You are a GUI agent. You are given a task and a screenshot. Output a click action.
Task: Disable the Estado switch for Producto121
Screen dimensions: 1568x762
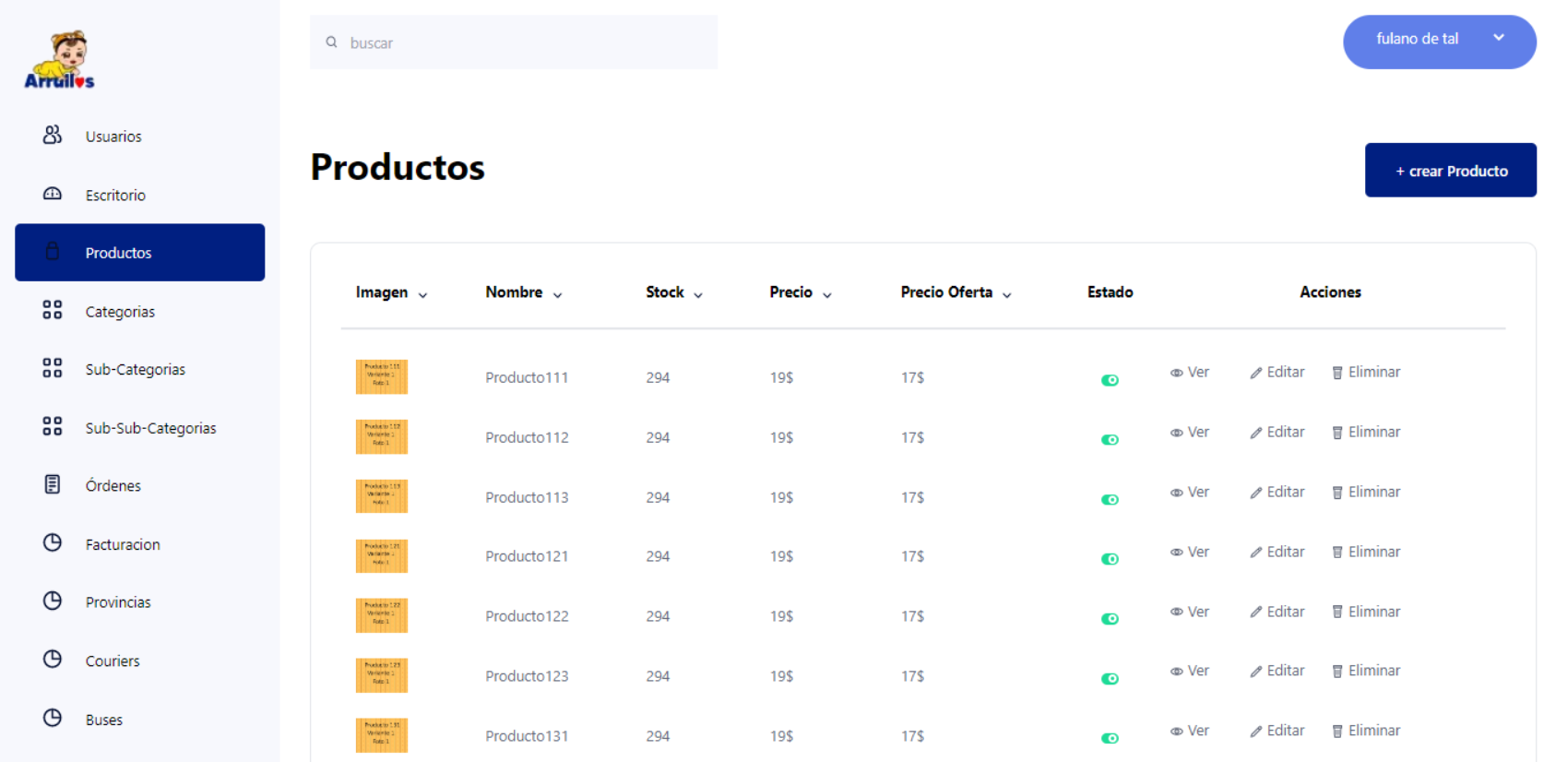coord(1110,559)
